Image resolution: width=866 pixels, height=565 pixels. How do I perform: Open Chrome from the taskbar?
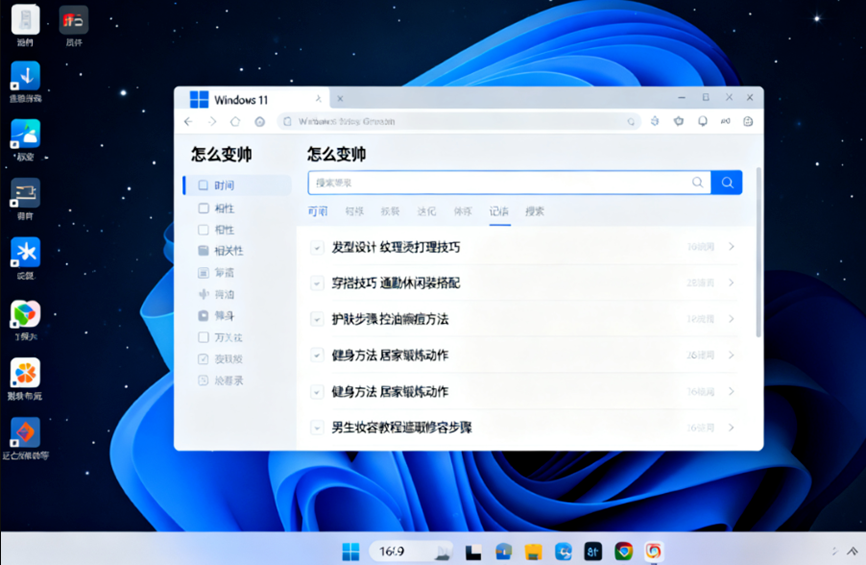click(x=624, y=551)
